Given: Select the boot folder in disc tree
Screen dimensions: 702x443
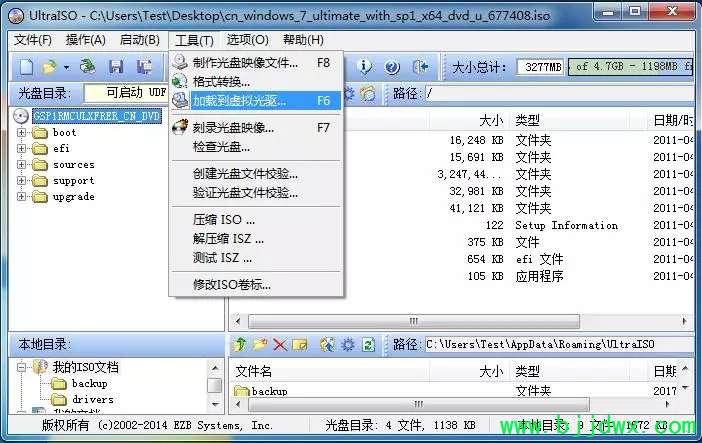Looking at the screenshot, I should tap(64, 133).
